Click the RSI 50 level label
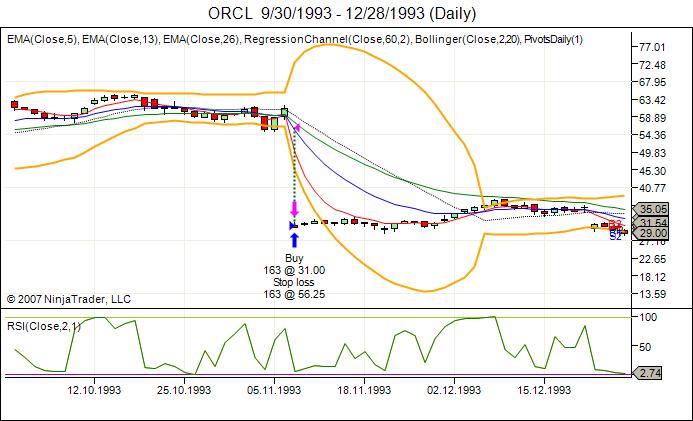 pos(645,347)
